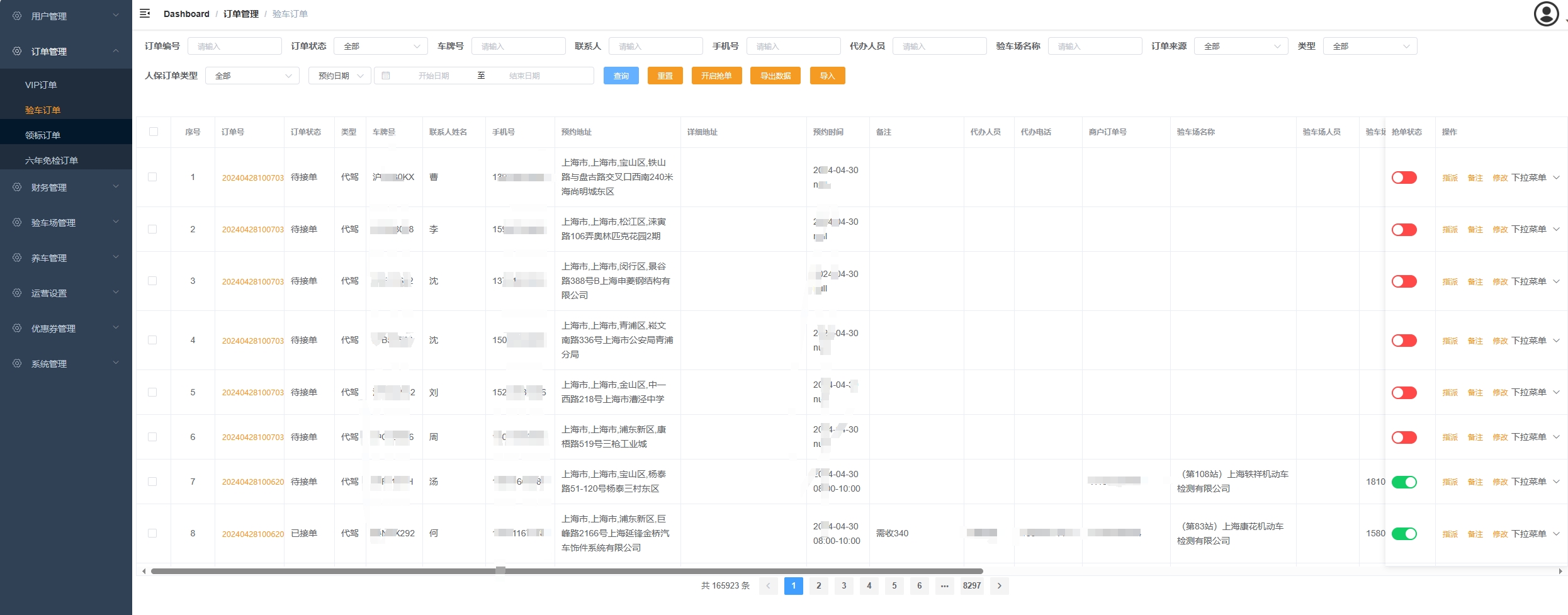The image size is (1568, 615).
Task: Expand the 用户管理 menu chevron
Action: (116, 15)
